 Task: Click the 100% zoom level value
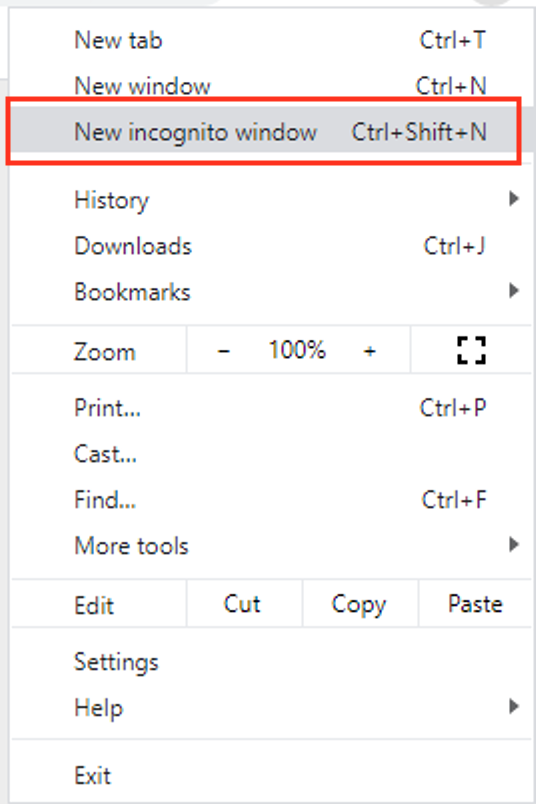(297, 351)
